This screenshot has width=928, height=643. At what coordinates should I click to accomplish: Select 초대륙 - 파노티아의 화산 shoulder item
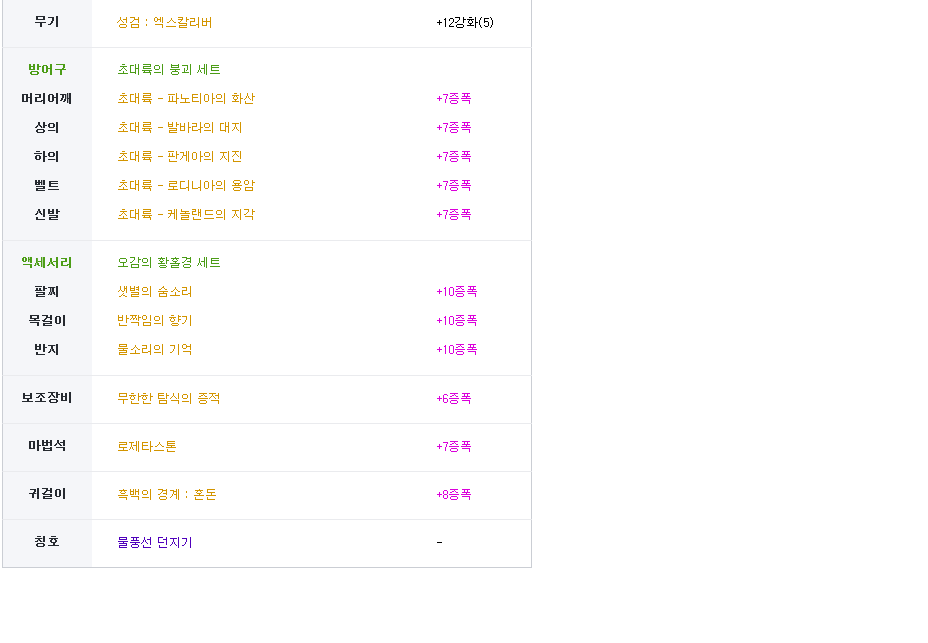186,98
